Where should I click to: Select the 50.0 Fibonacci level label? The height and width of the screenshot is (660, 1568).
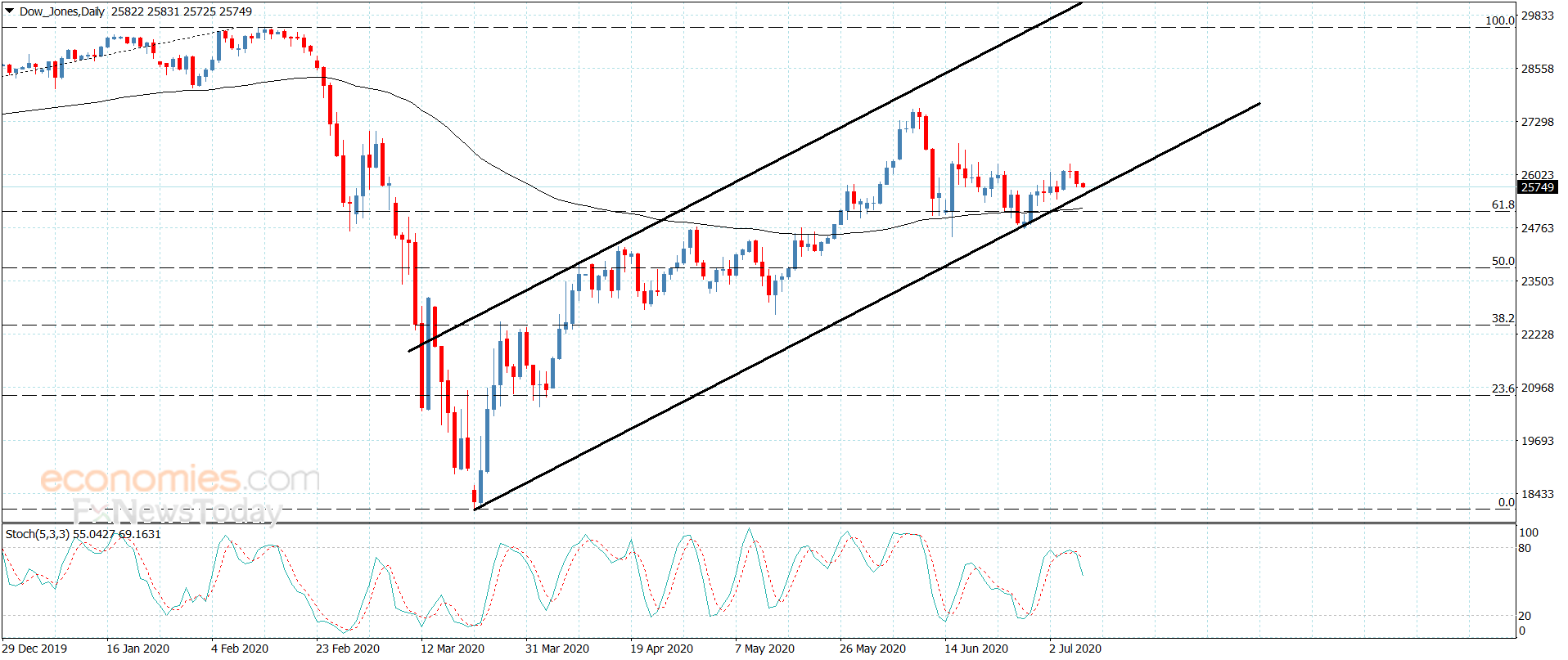click(1503, 261)
